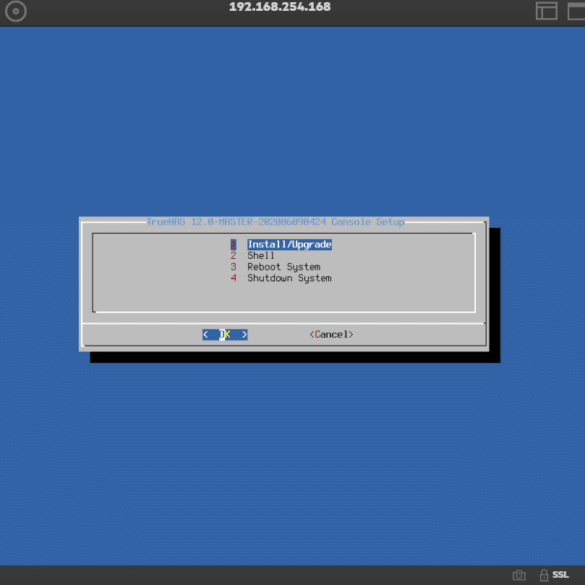Click the SSL lock icon

[x=544, y=575]
